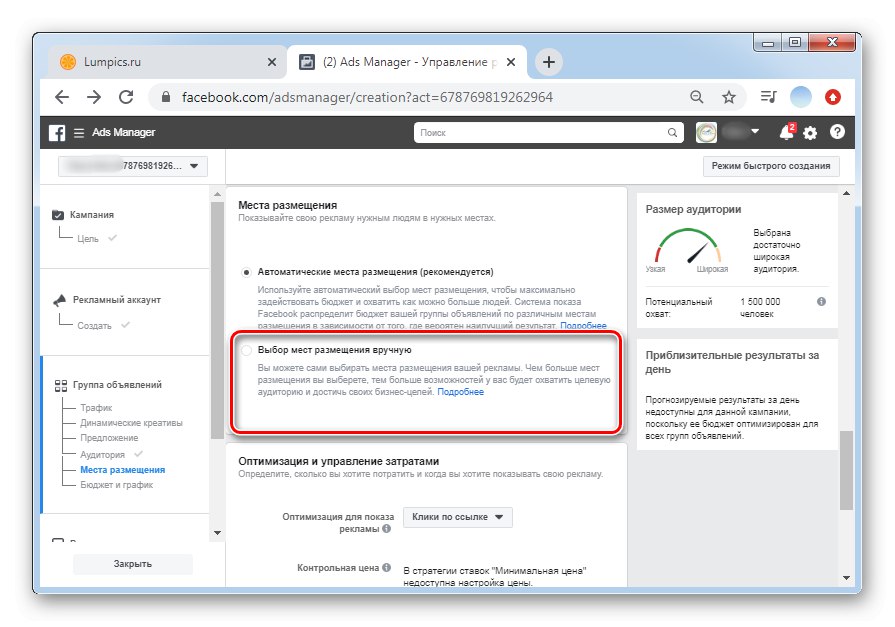
Task: Open a new browser tab
Action: coord(549,62)
